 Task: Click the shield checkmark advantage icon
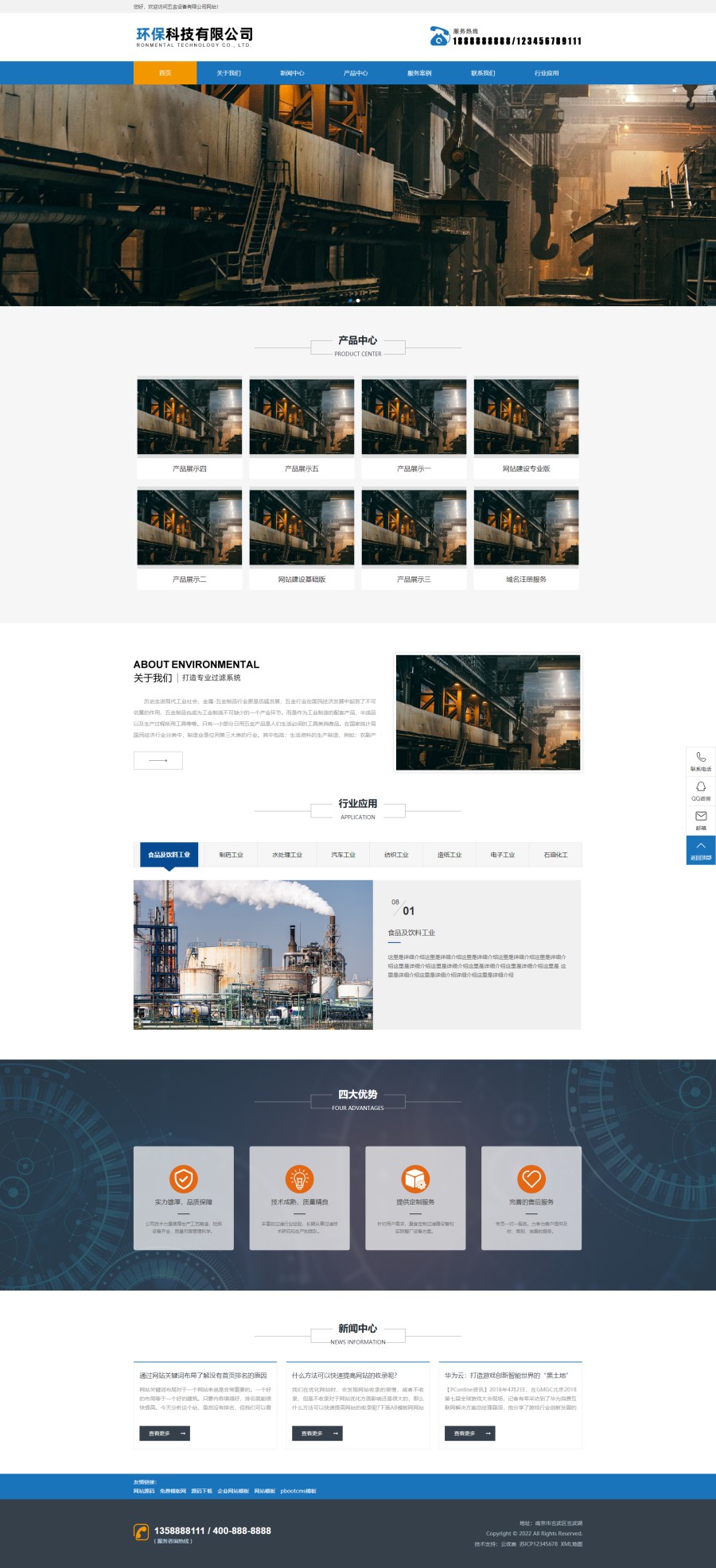[x=184, y=1178]
